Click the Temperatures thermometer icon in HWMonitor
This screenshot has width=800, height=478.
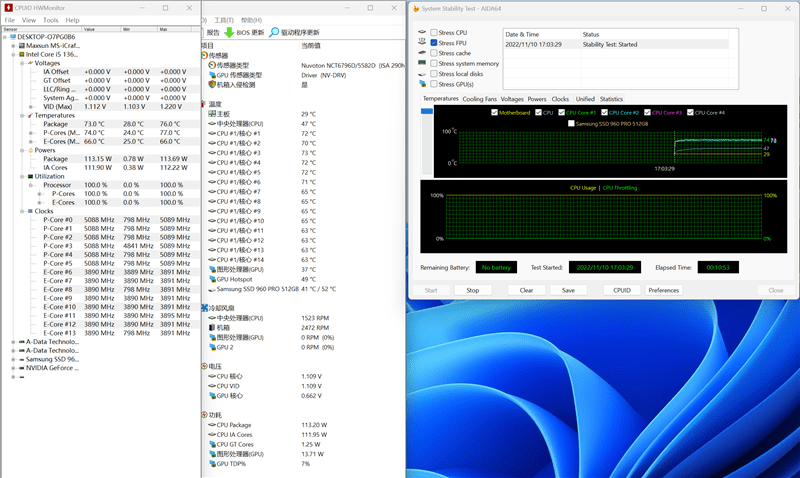coord(31,115)
